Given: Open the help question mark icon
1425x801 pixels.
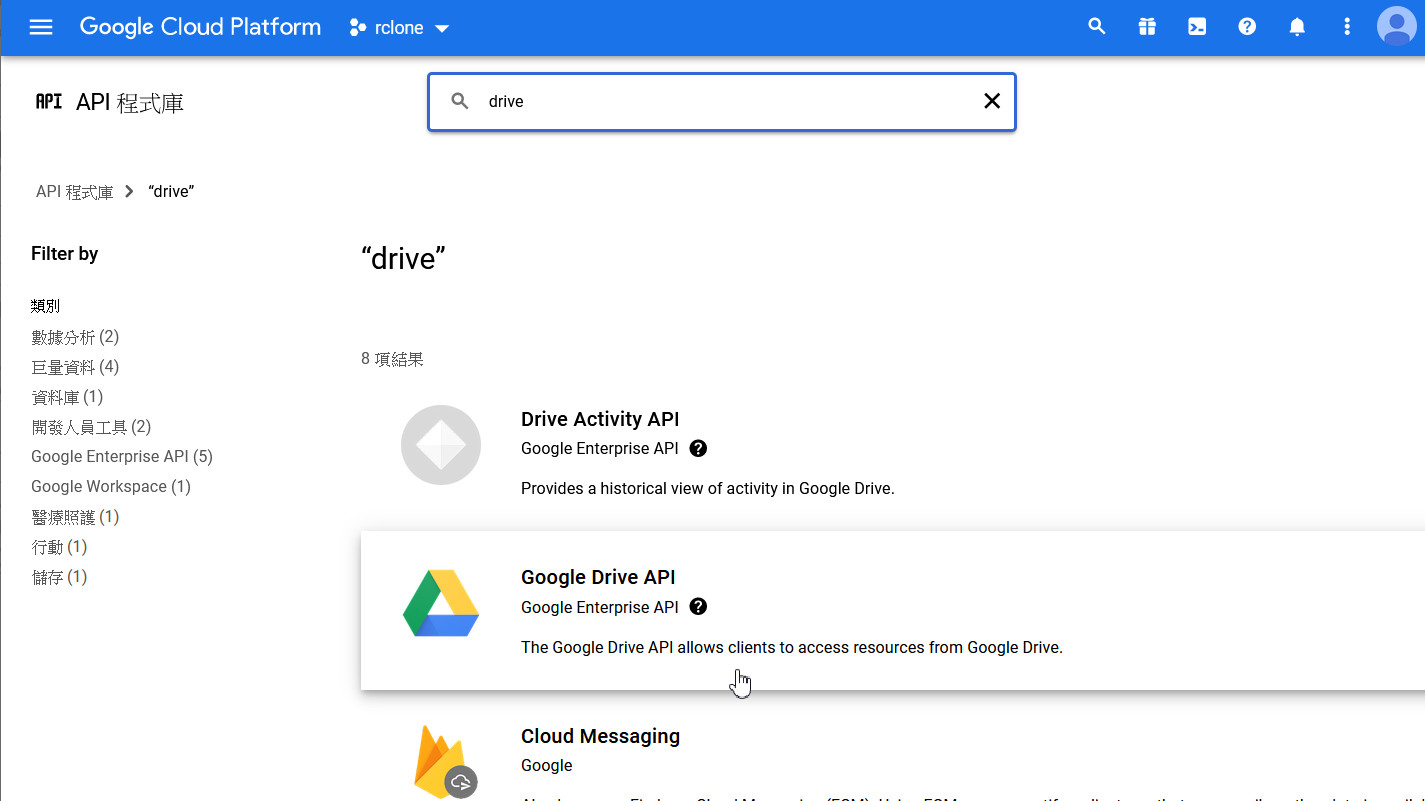Looking at the screenshot, I should click(x=1247, y=27).
